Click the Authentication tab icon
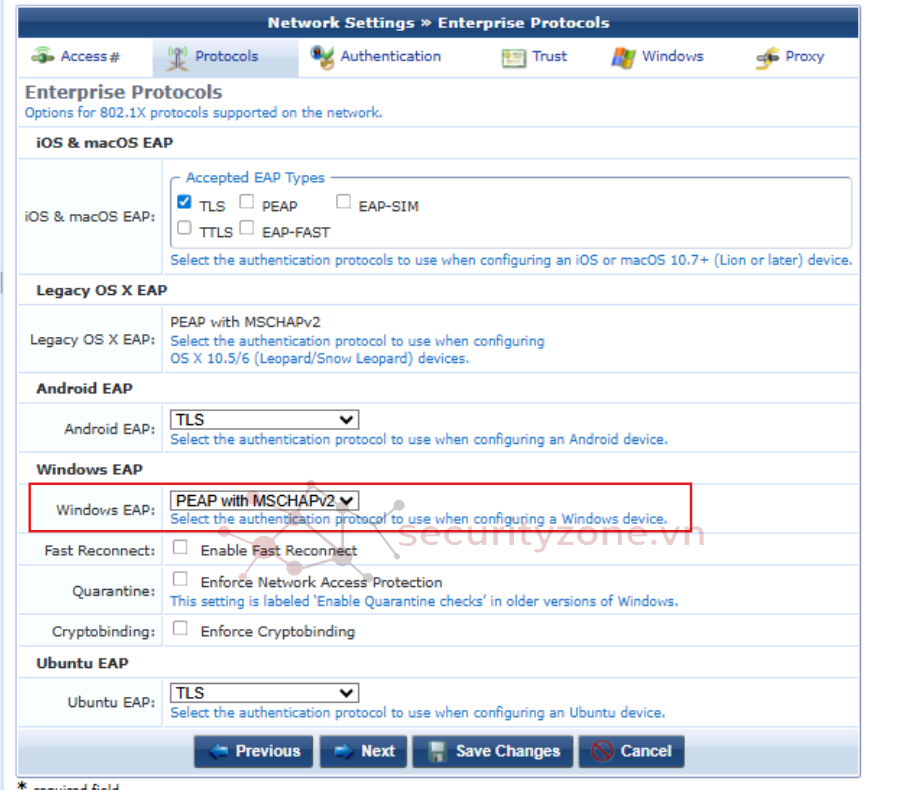 (x=322, y=58)
